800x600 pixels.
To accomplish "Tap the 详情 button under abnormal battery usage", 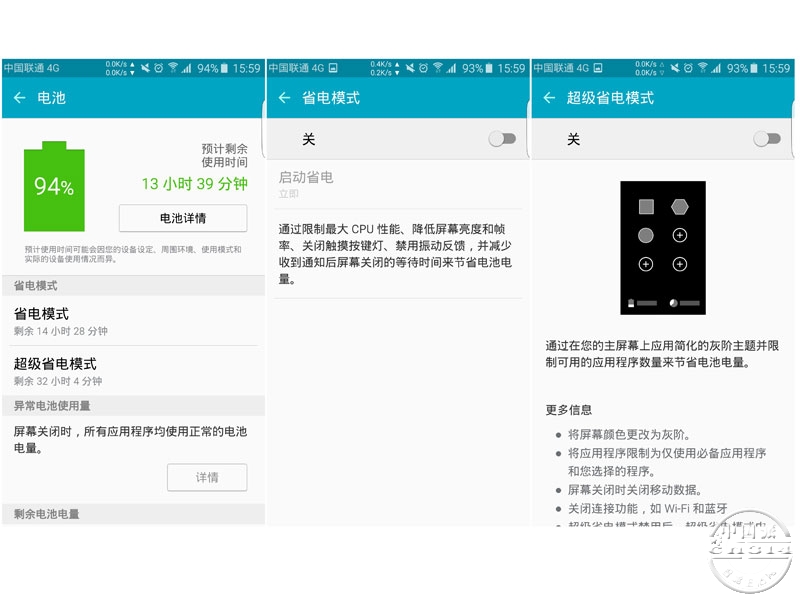I will [x=207, y=478].
